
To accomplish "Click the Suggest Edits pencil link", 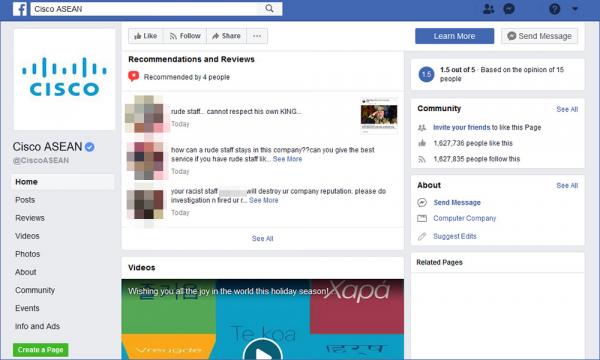I will (x=455, y=236).
